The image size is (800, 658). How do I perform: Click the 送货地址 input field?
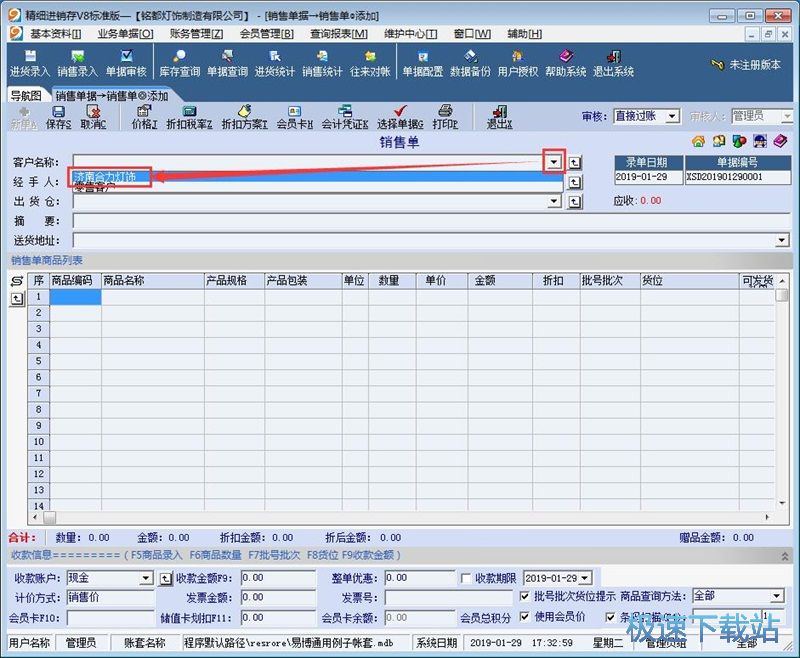[300, 240]
